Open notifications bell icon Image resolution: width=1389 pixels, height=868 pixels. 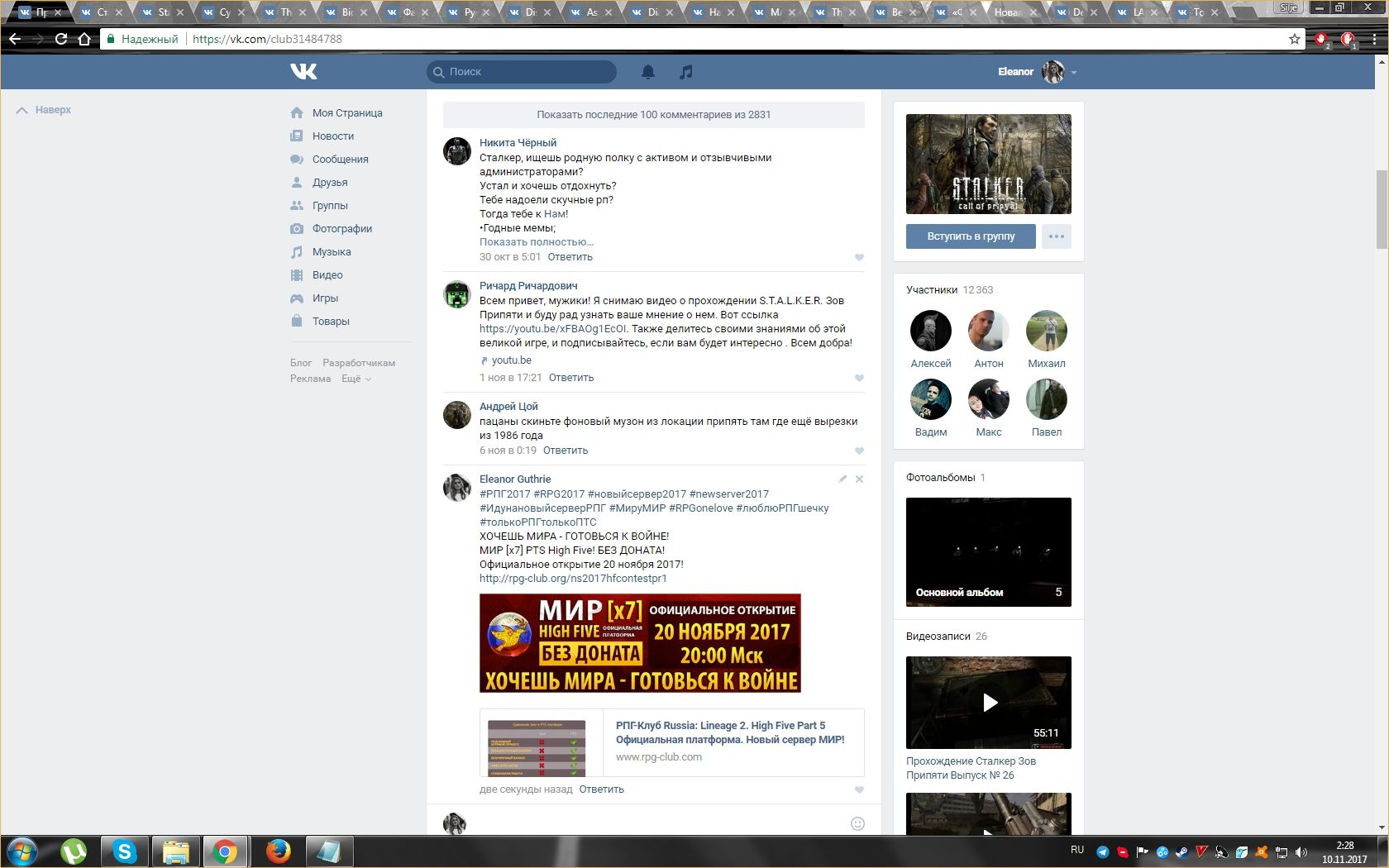pyautogui.click(x=648, y=72)
